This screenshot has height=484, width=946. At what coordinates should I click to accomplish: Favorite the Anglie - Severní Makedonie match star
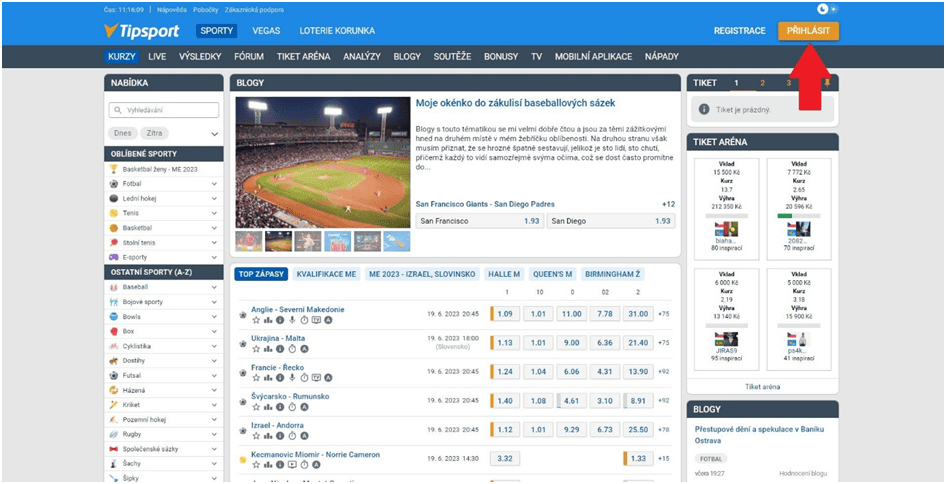256,320
